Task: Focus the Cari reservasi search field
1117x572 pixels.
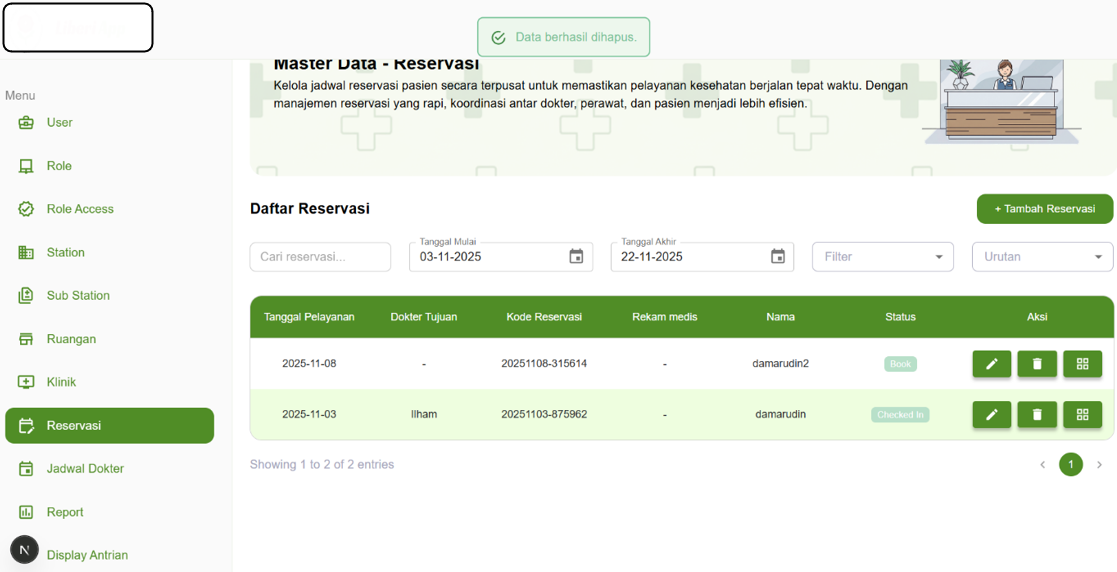Action: [320, 257]
